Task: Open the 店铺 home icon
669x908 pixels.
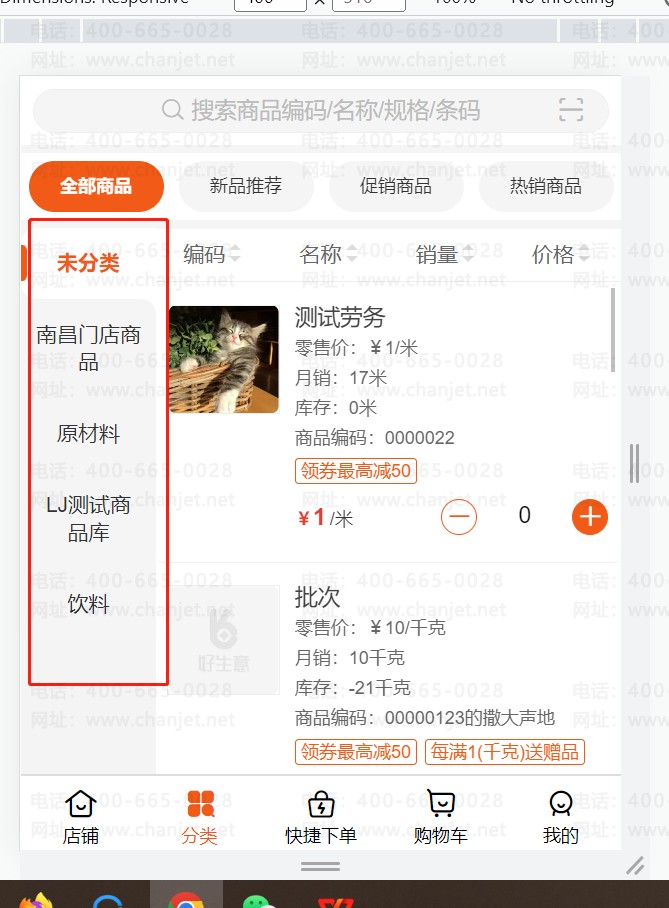Action: tap(81, 804)
